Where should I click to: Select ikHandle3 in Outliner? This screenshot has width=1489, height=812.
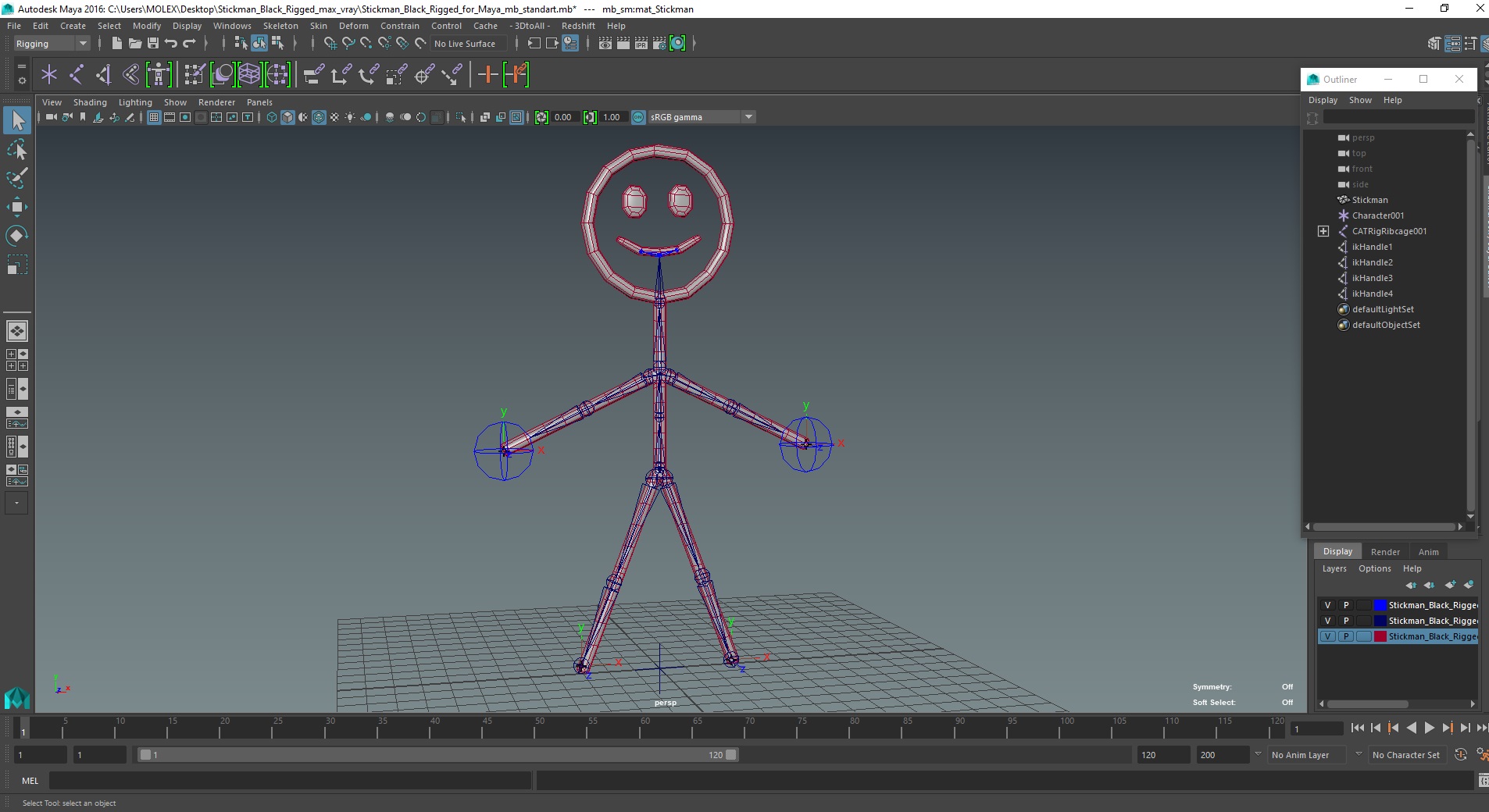click(1372, 278)
